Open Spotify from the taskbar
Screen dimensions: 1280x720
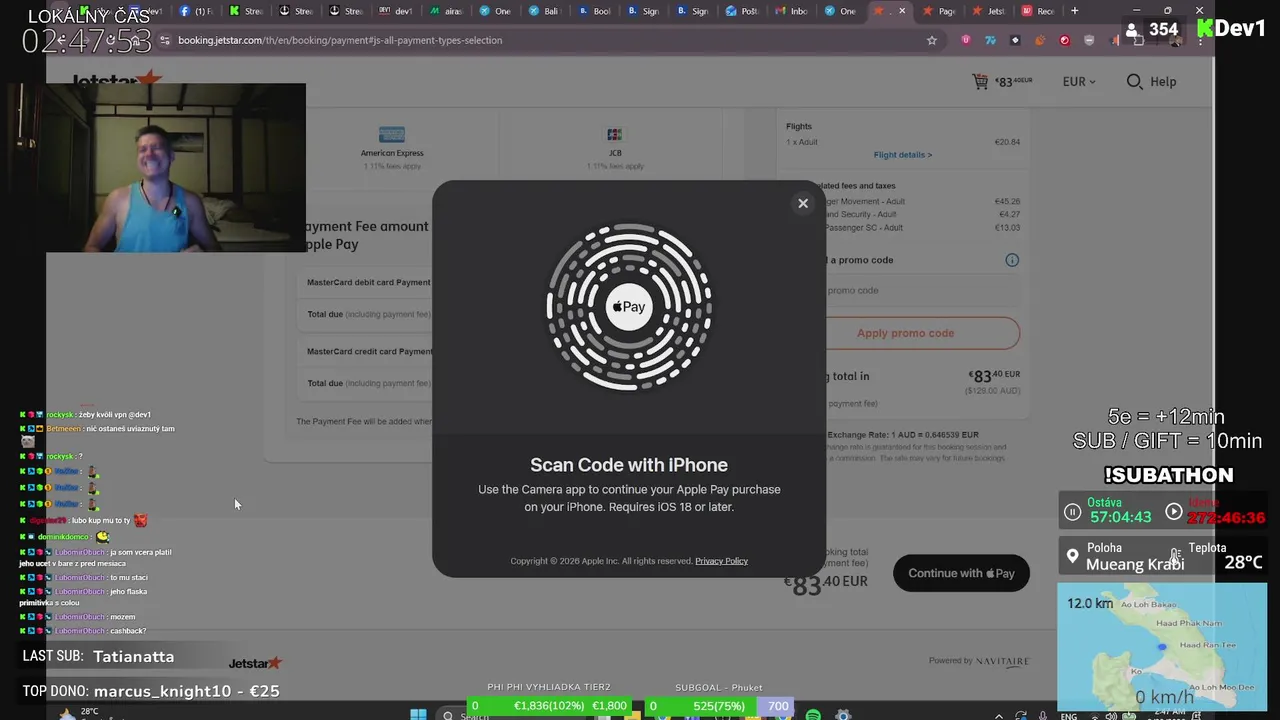[813, 715]
